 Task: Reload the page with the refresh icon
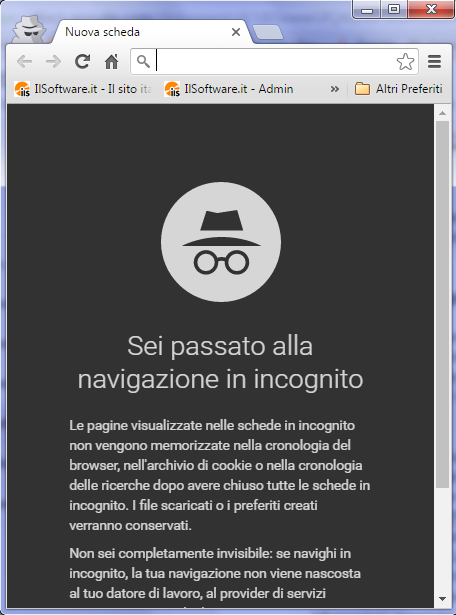pos(82,62)
